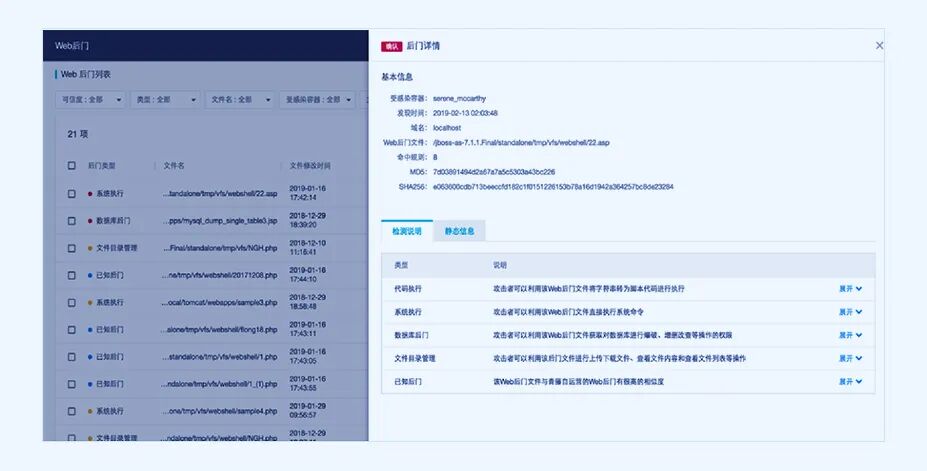Click the Web 后门列表 heading
This screenshot has height=471, width=927.
pos(86,74)
